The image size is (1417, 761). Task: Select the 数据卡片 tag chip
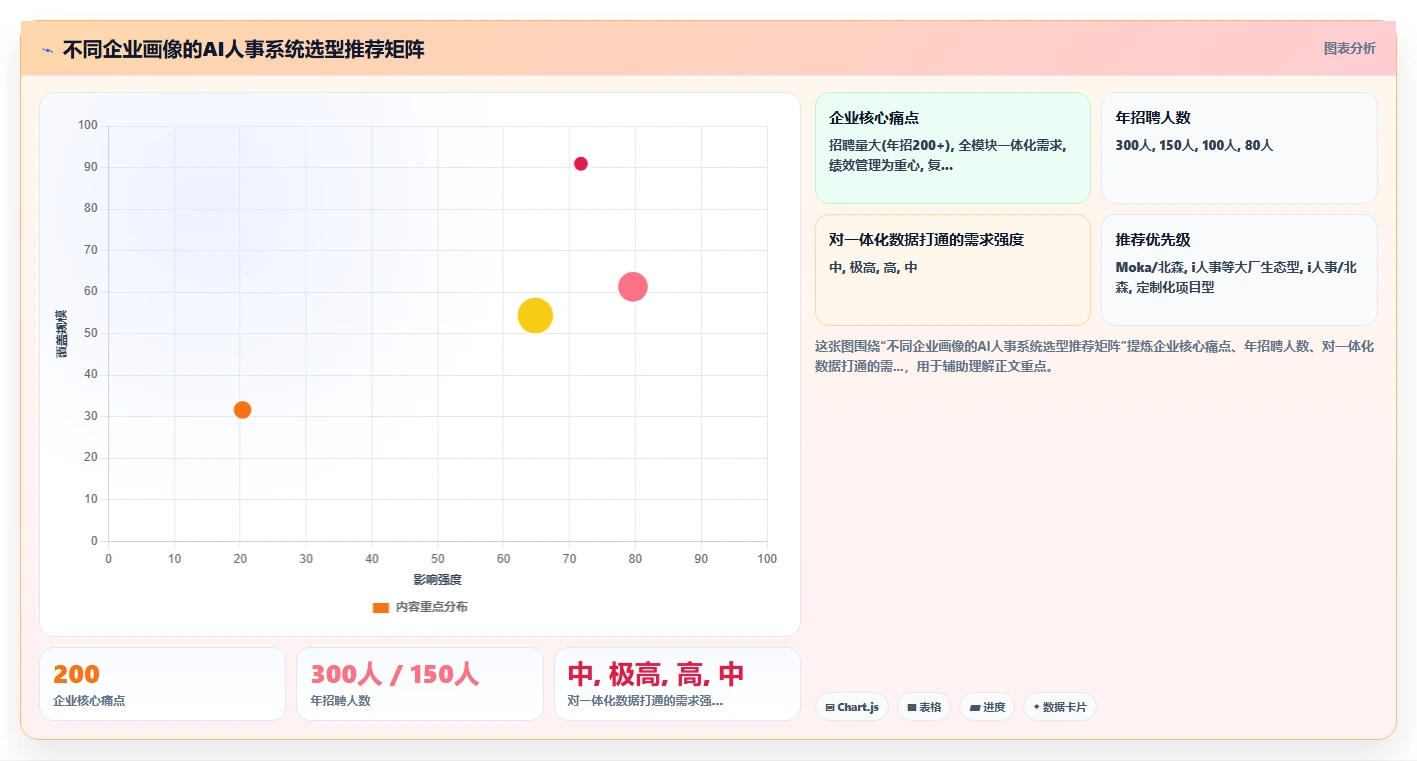(x=1060, y=707)
